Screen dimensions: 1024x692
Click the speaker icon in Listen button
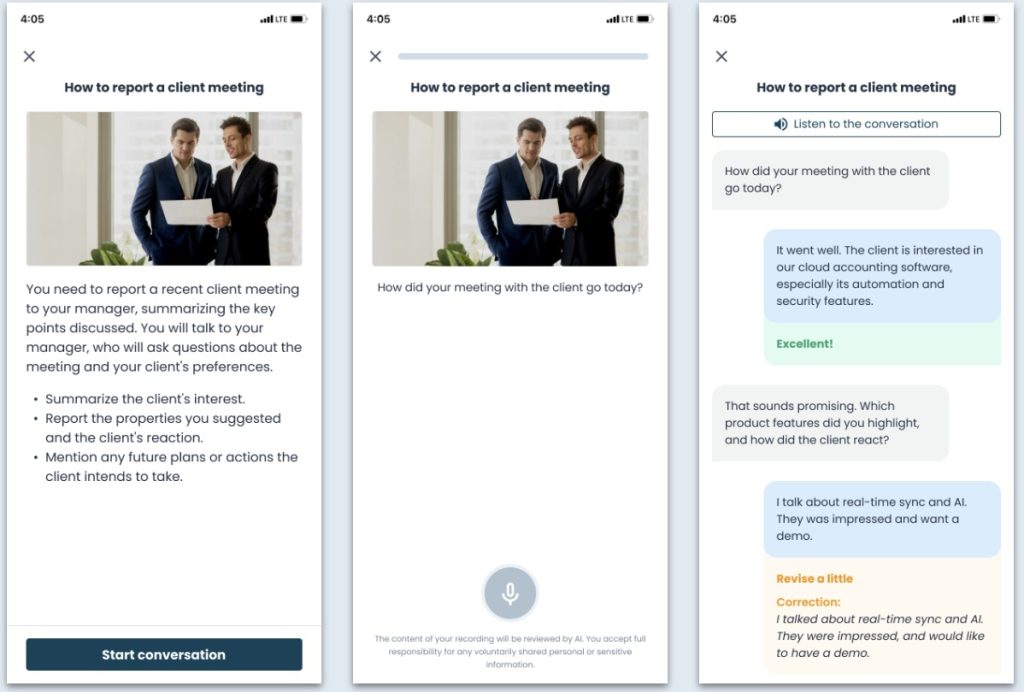point(780,124)
